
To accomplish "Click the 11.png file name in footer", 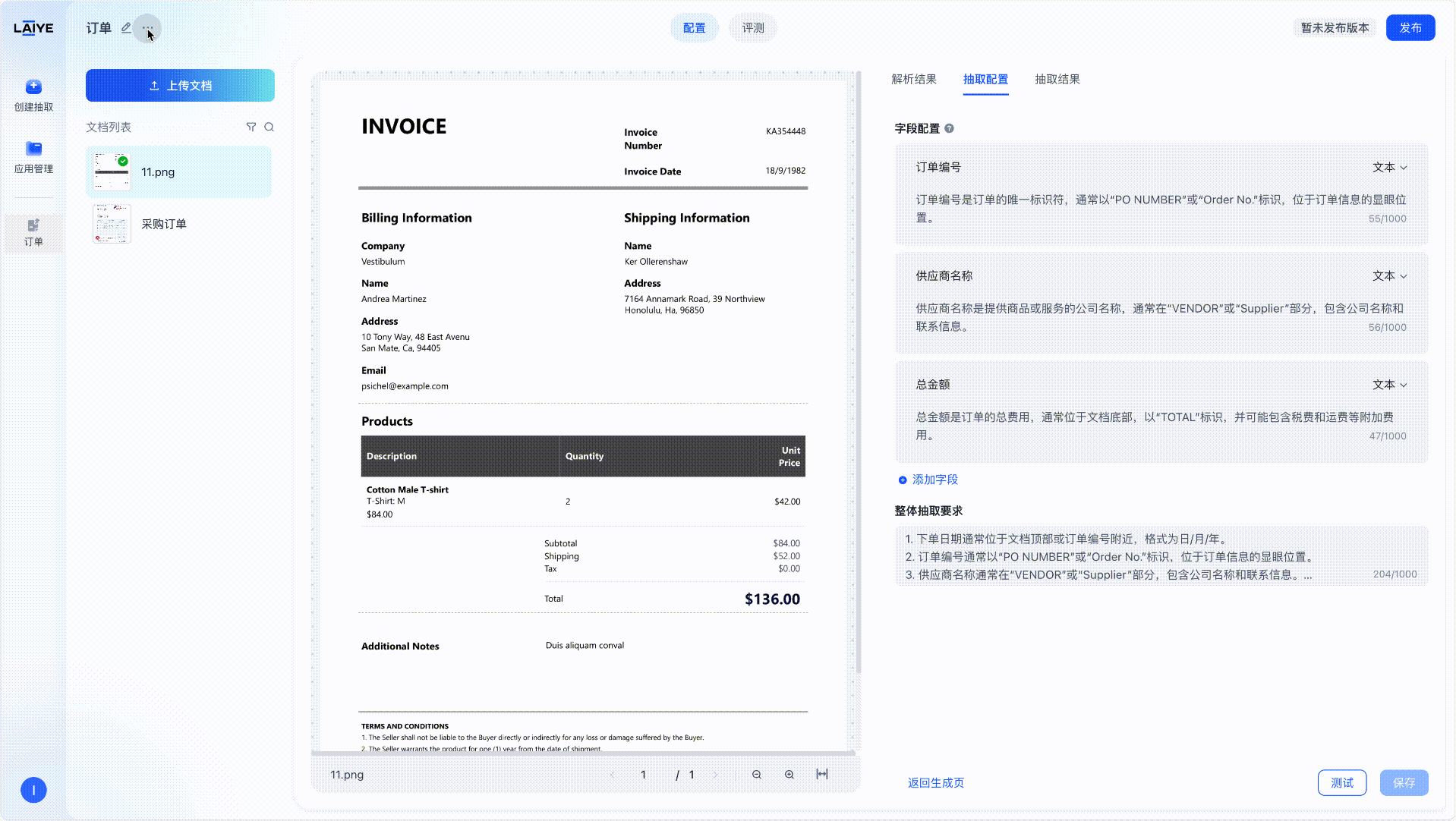I will click(x=347, y=775).
